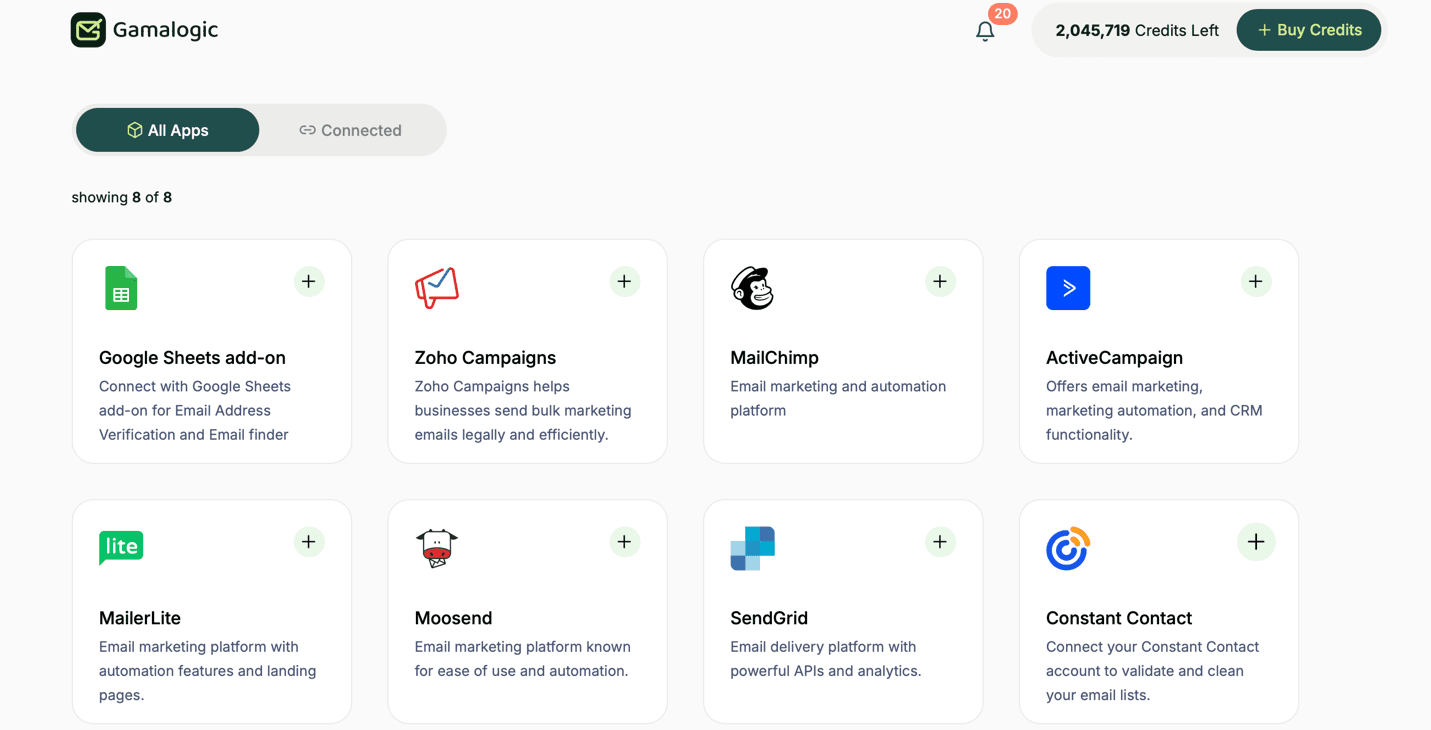The width and height of the screenshot is (1431, 730).
Task: Click the Moosend cow icon
Action: pos(437,548)
